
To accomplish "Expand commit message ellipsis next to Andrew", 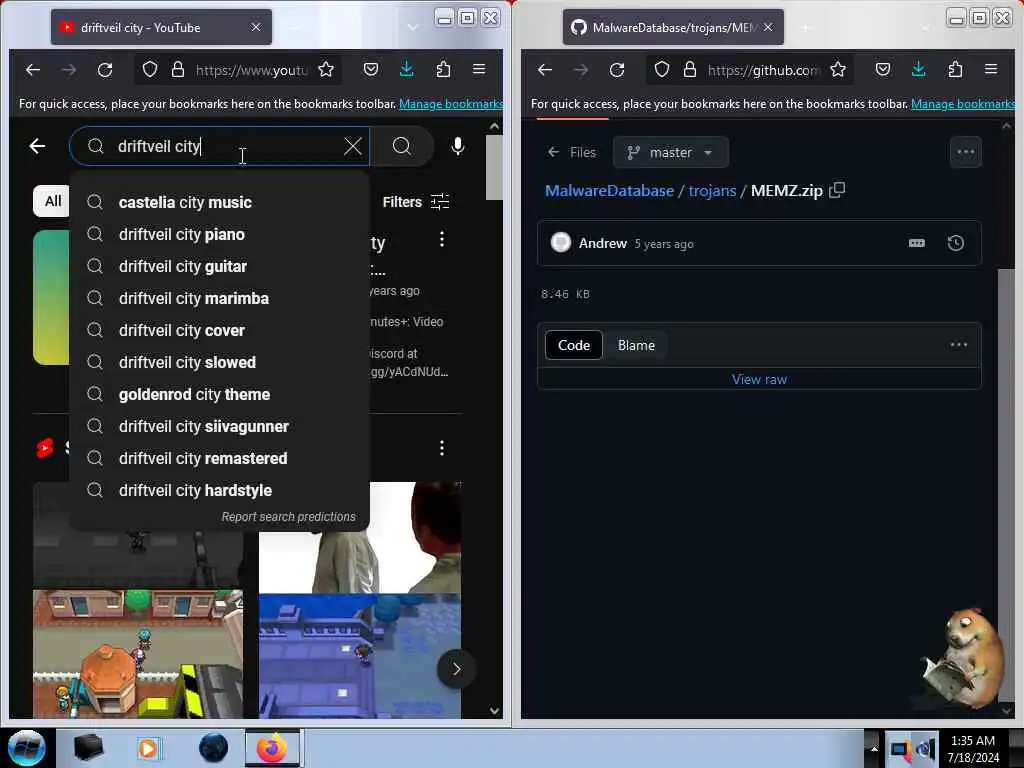I will click(917, 243).
